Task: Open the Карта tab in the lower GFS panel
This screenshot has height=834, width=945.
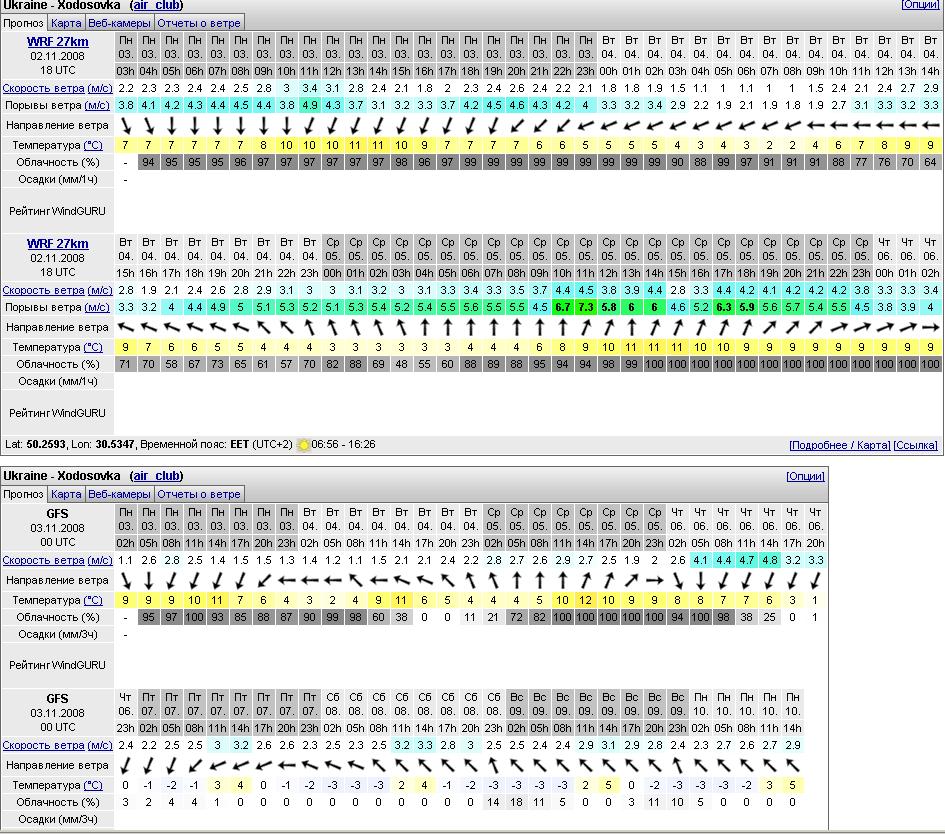Action: (66, 494)
